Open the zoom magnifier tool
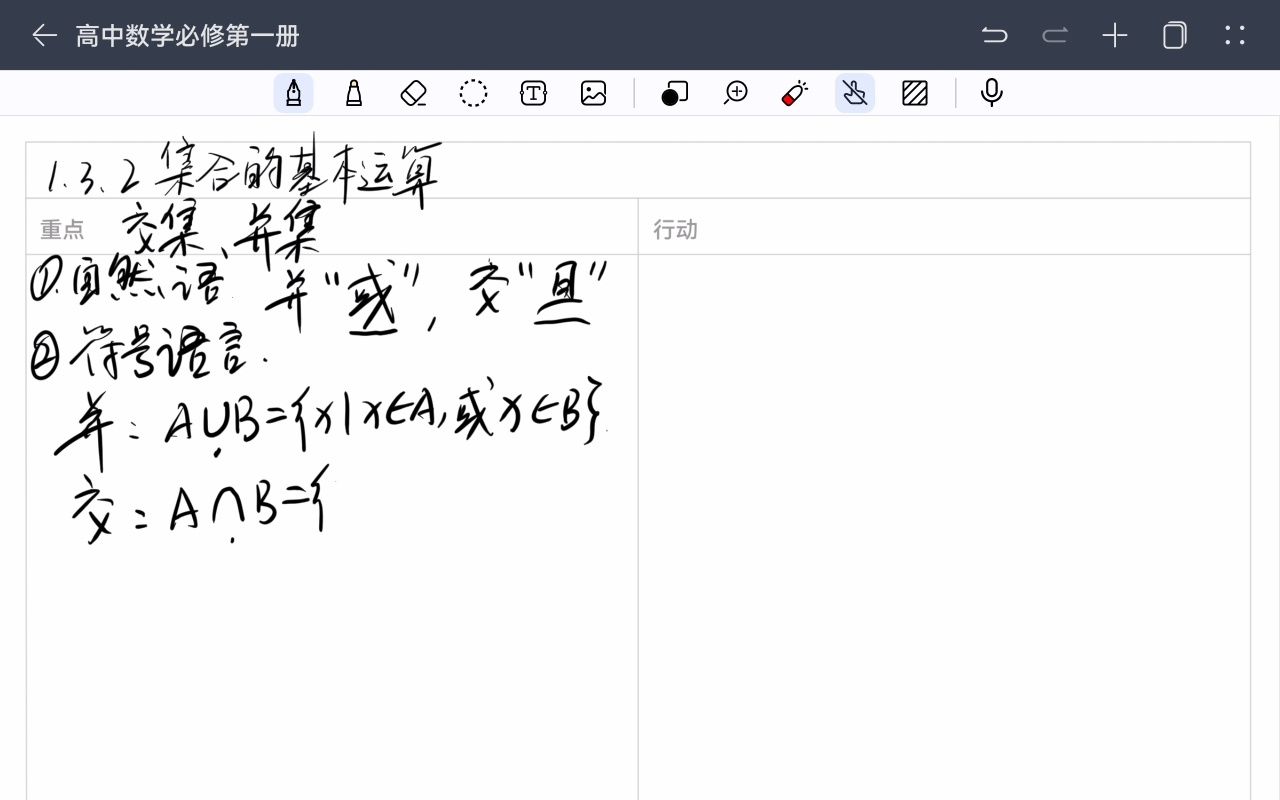Screen dimensions: 1280x800 pos(736,93)
